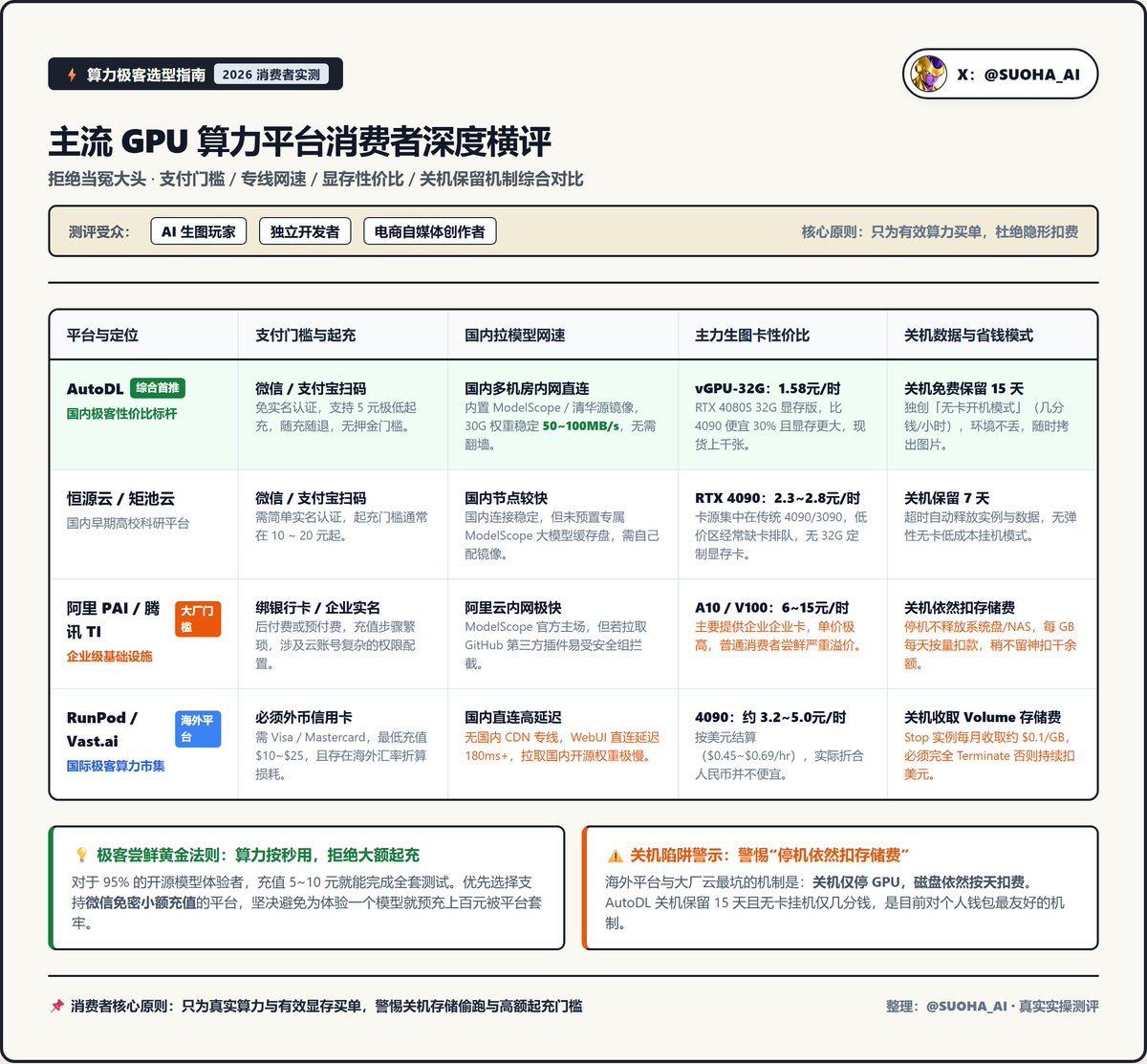Click the pushpin icon in the footer
This screenshot has width=1147, height=1064.
click(x=57, y=1006)
